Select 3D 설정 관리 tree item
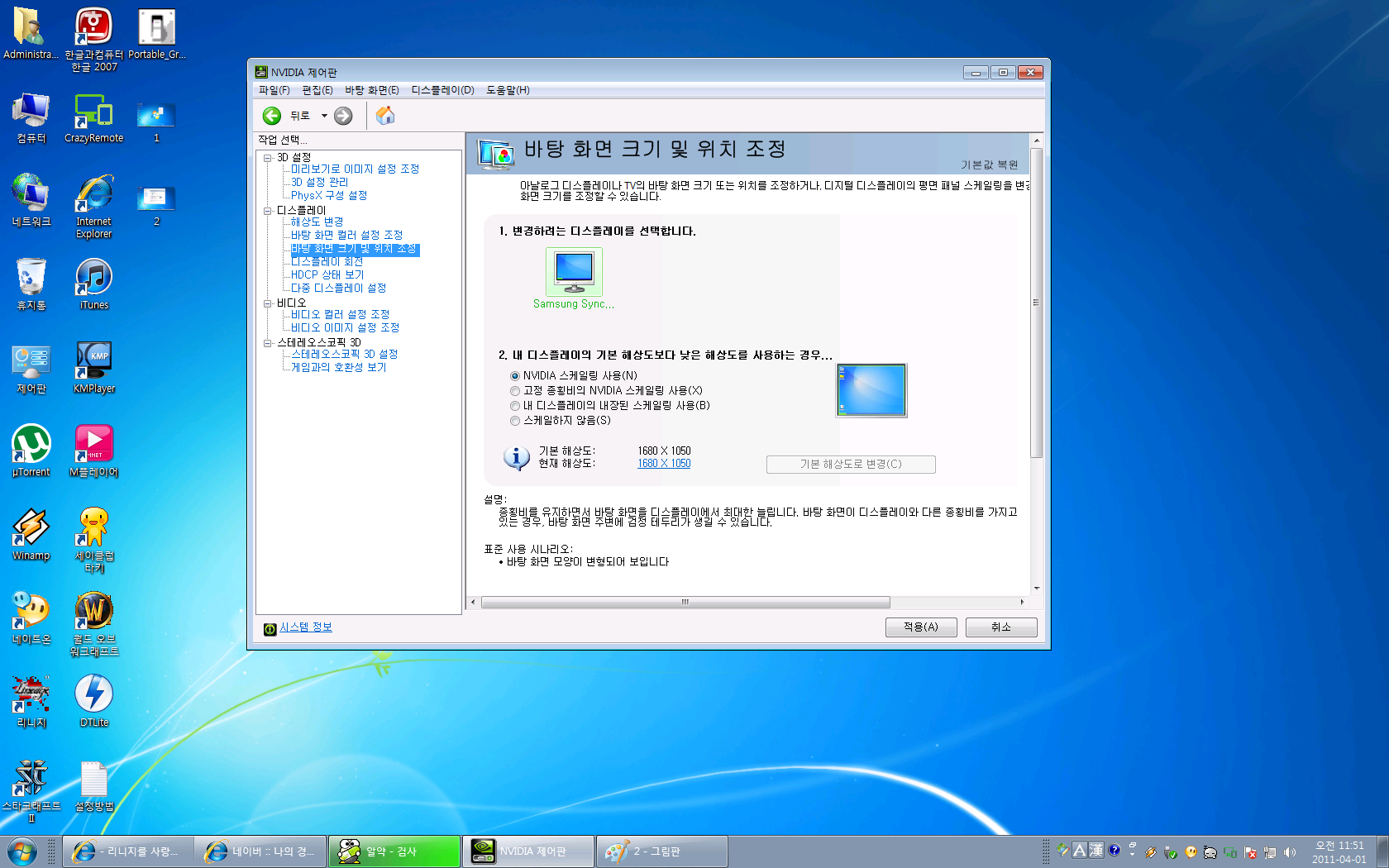 [x=319, y=183]
